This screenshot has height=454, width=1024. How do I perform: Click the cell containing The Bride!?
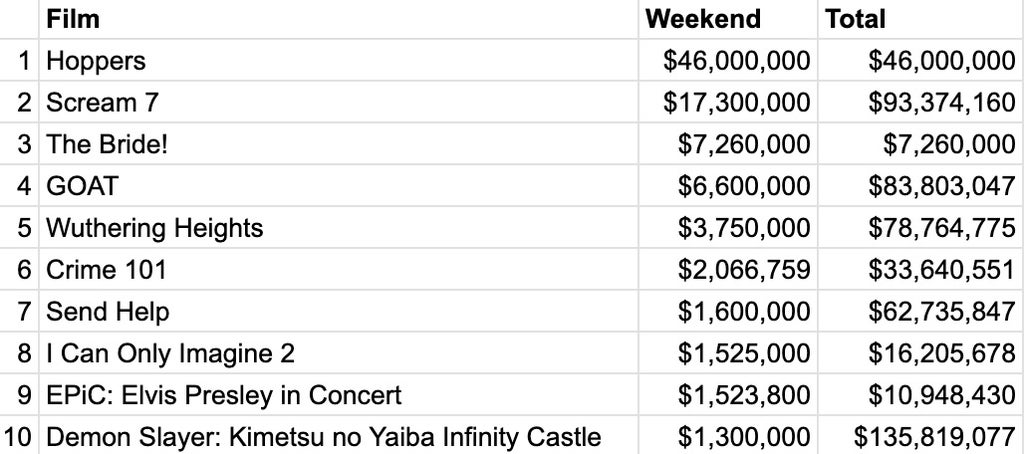pos(338,144)
